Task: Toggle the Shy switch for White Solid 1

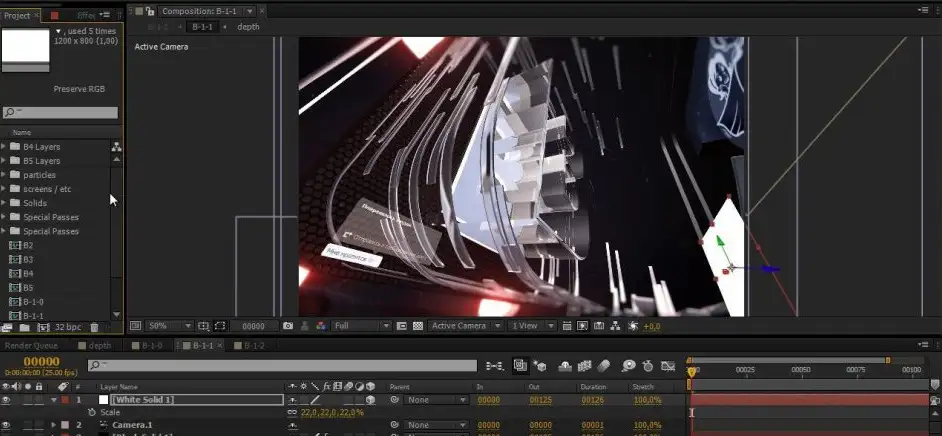Action: click(293, 399)
